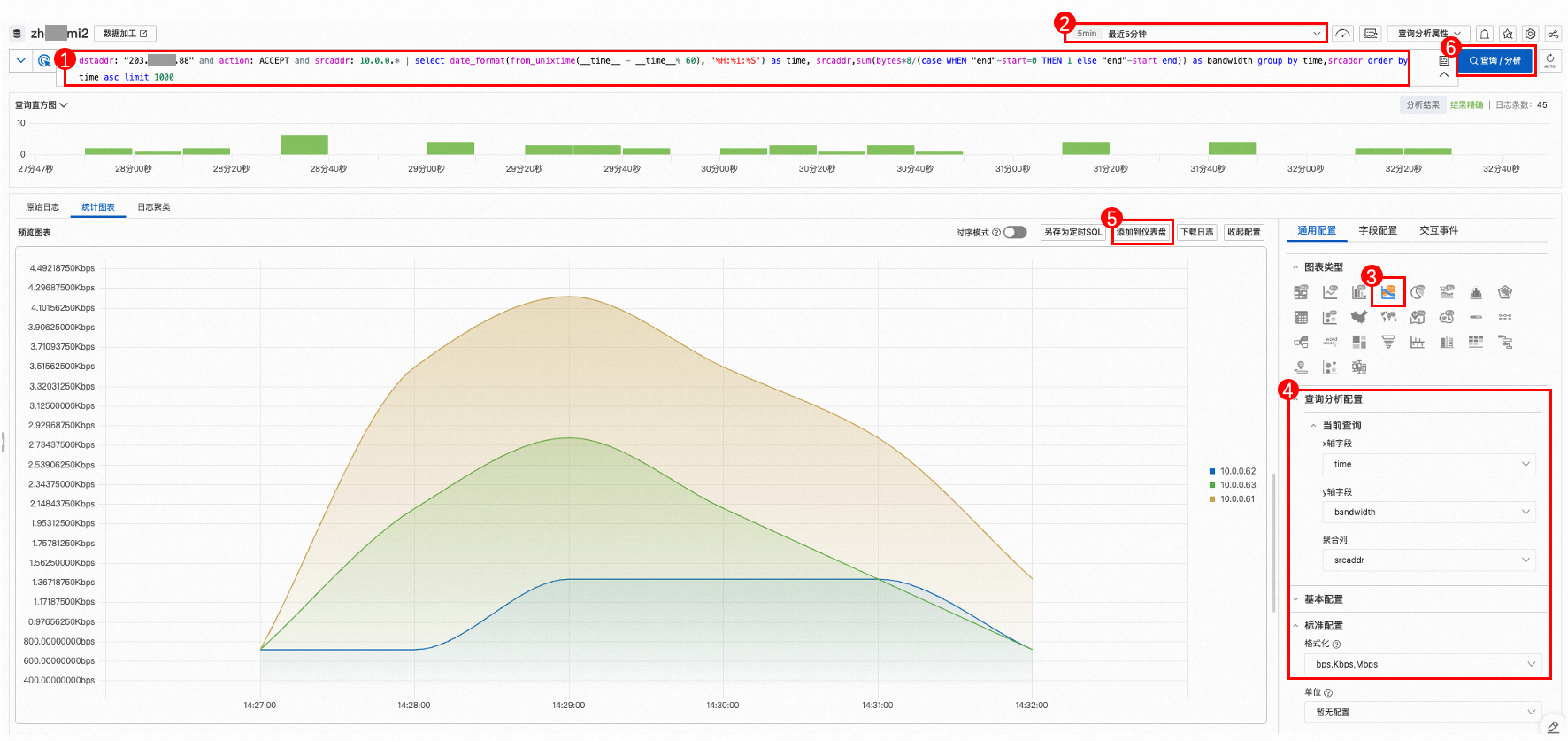The image size is (1568, 741).
Task: Select the progress bar chart icon
Action: tap(1476, 317)
